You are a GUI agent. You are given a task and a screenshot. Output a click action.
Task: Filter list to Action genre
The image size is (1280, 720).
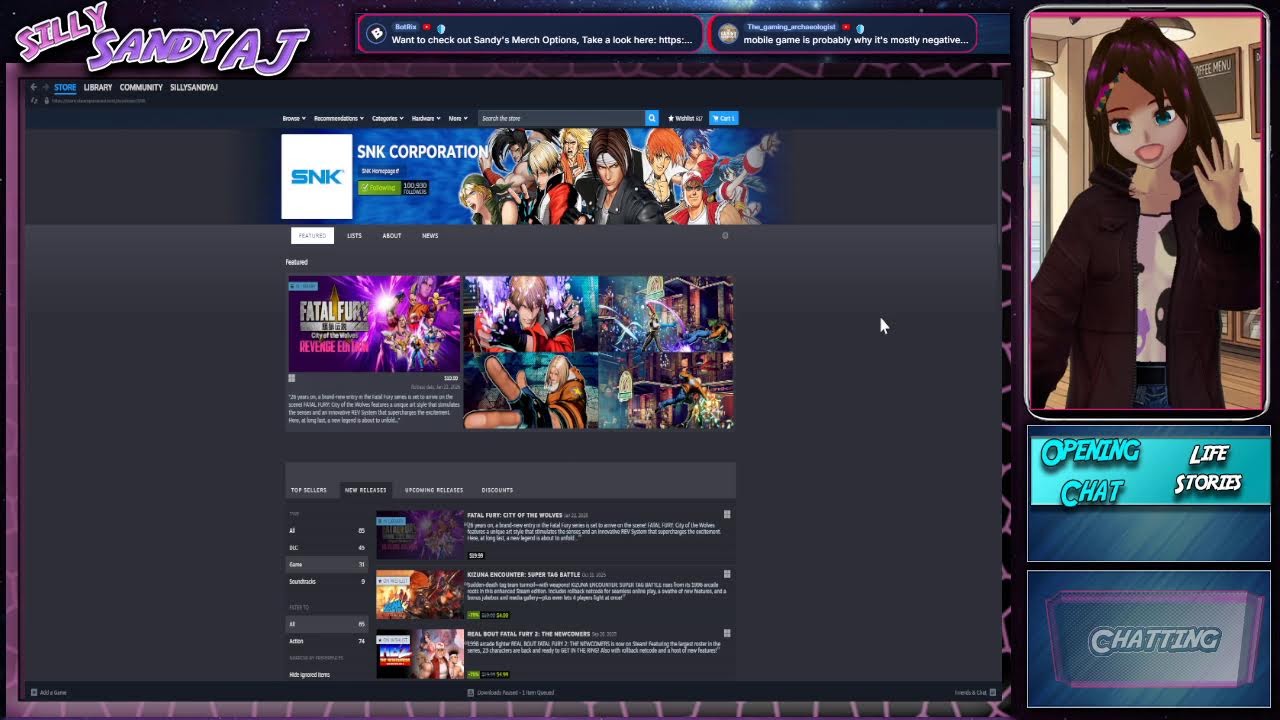tap(328, 641)
